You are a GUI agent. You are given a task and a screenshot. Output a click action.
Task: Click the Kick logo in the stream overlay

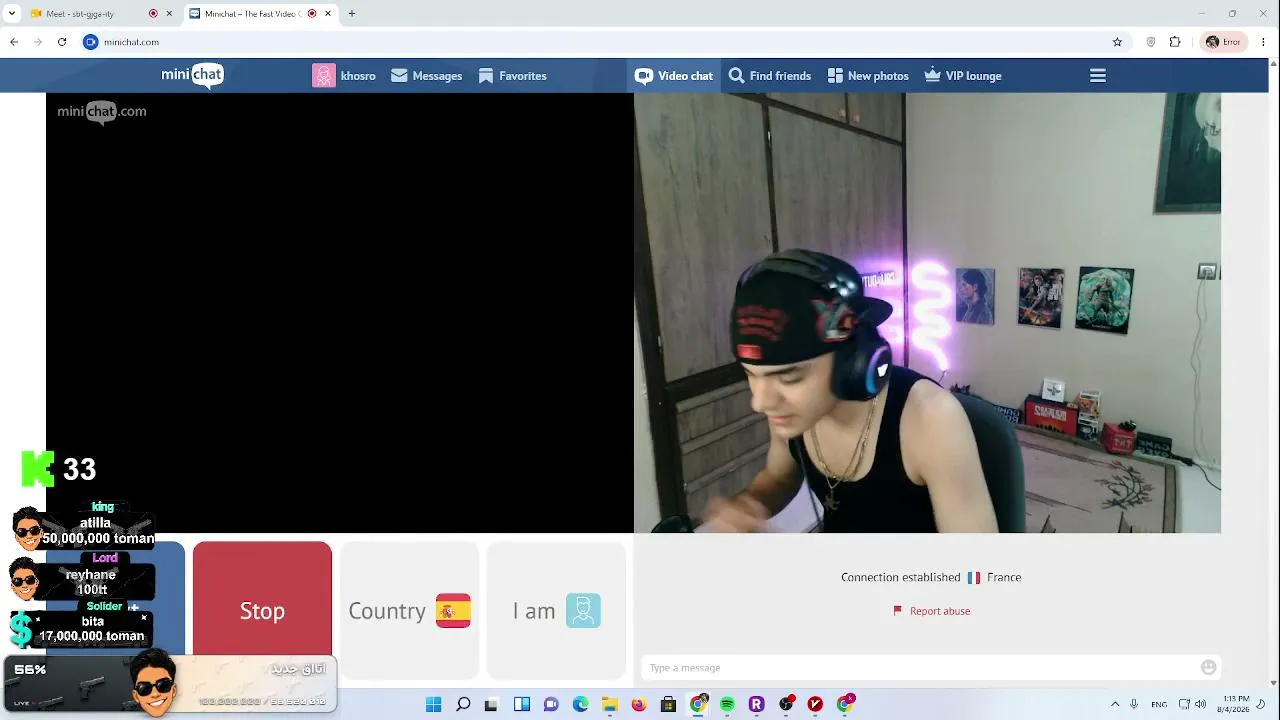38,469
